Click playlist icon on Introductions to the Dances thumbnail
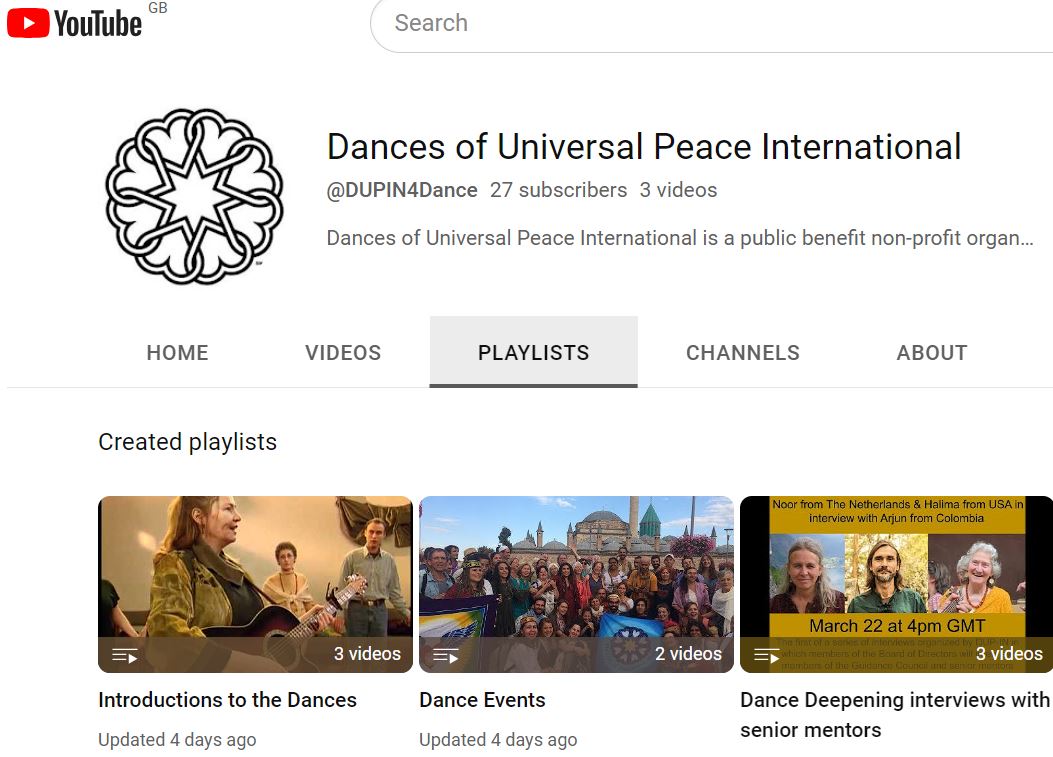Image resolution: width=1053 pixels, height=757 pixels. pos(125,656)
